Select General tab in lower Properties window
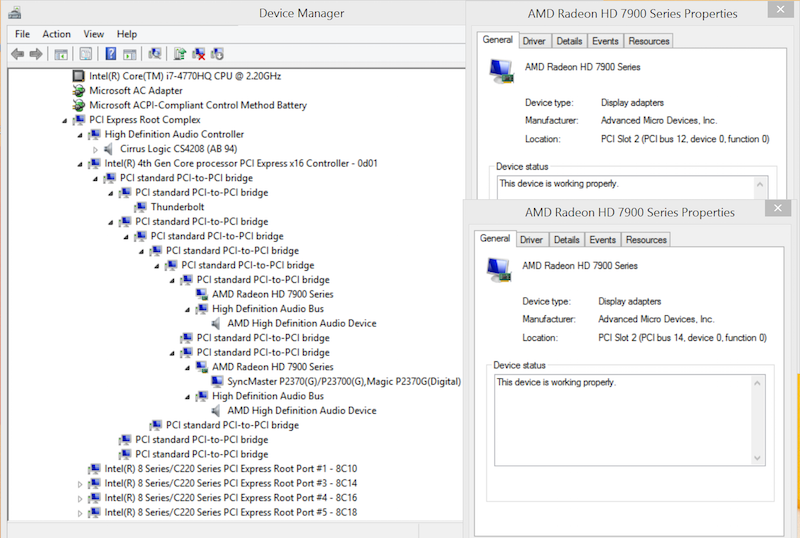The image size is (800, 538). click(x=495, y=238)
